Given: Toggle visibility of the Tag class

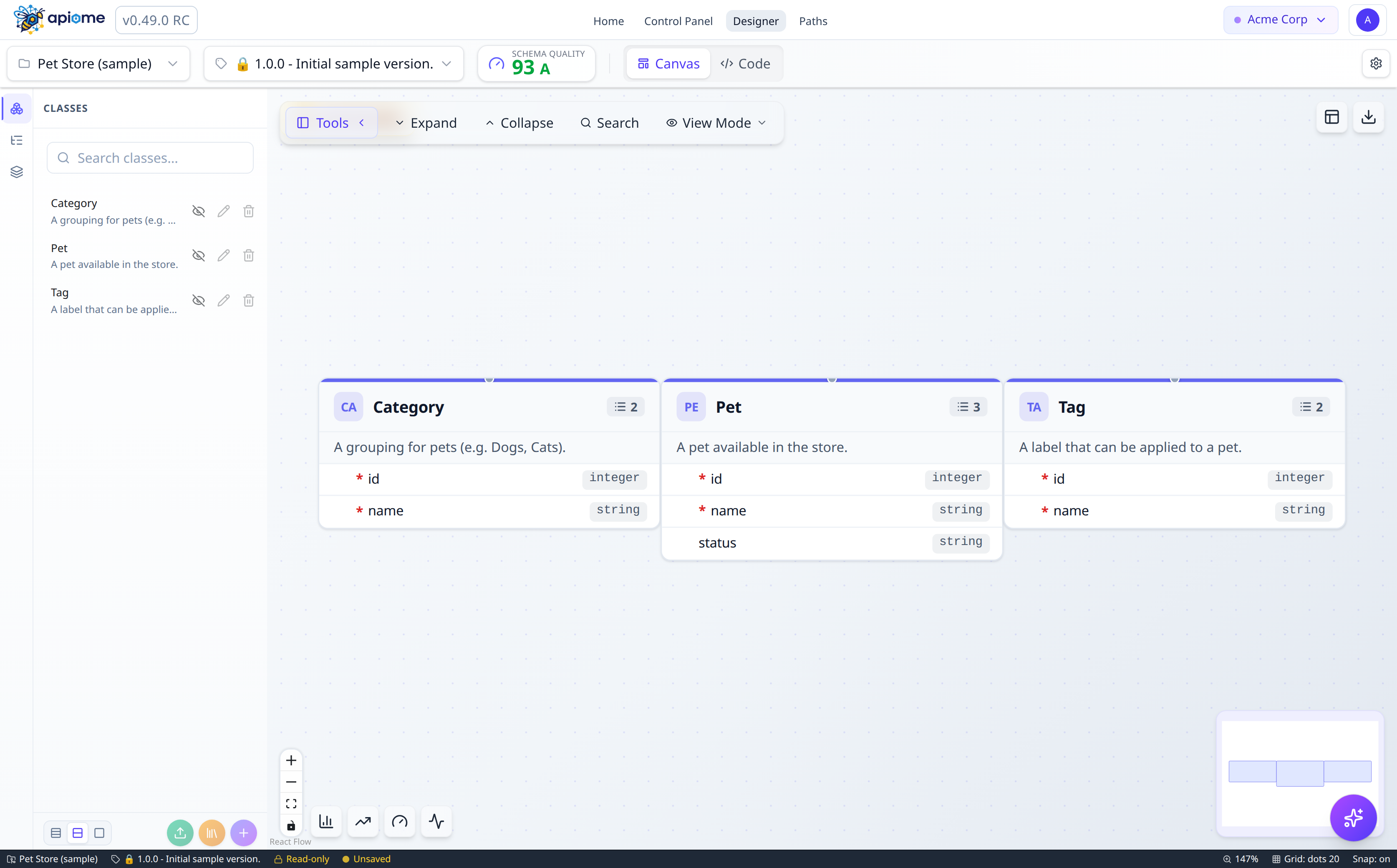Looking at the screenshot, I should (x=199, y=300).
